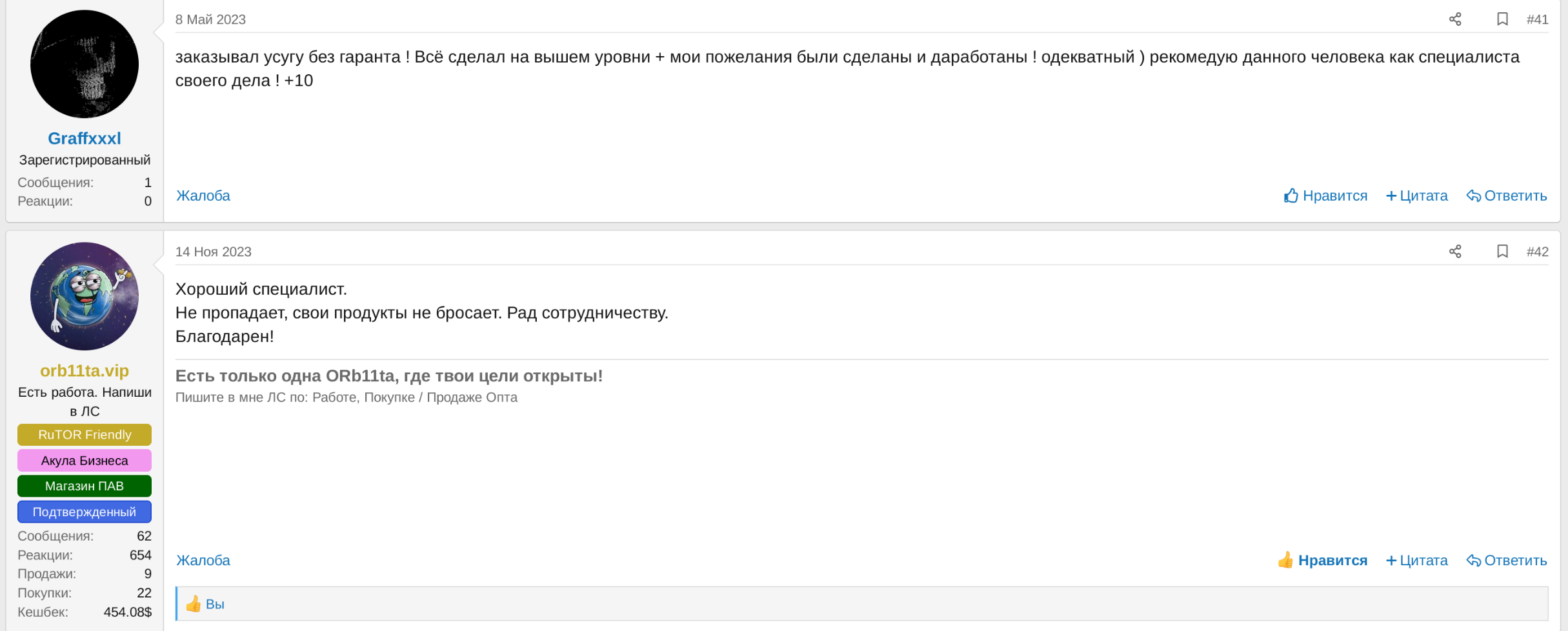Viewport: 1568px width, 631px height.
Task: Toggle the Нравится like on orb11ta.vip's post
Action: [x=1322, y=560]
